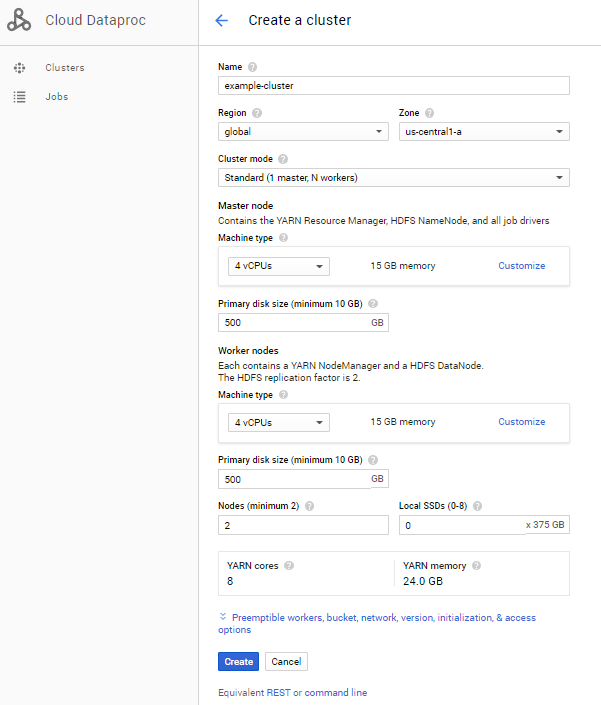Open the Master node Primary disk size help icon
This screenshot has height=705, width=601.
[x=373, y=303]
